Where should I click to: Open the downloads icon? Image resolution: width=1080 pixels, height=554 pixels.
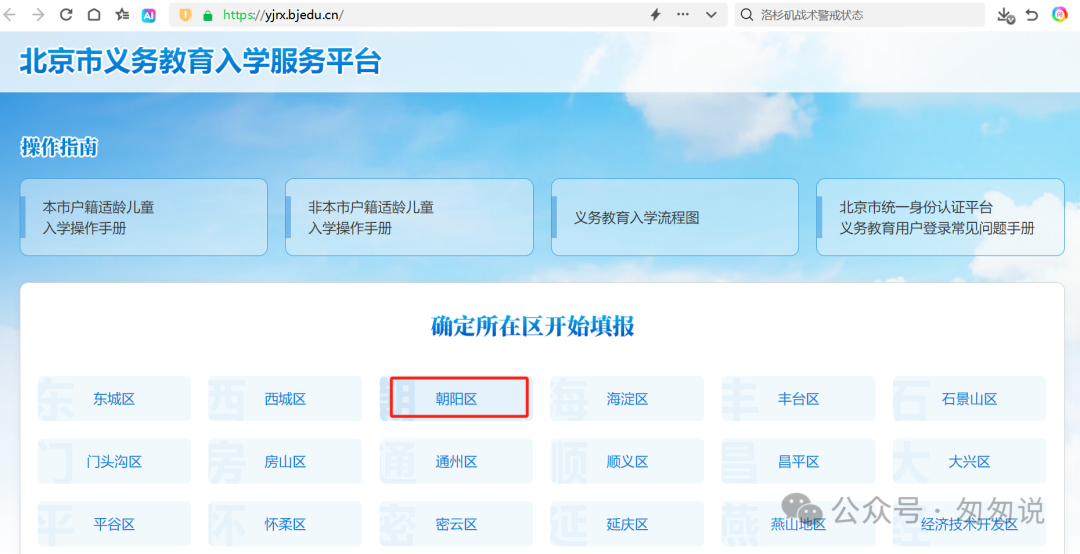[1005, 14]
